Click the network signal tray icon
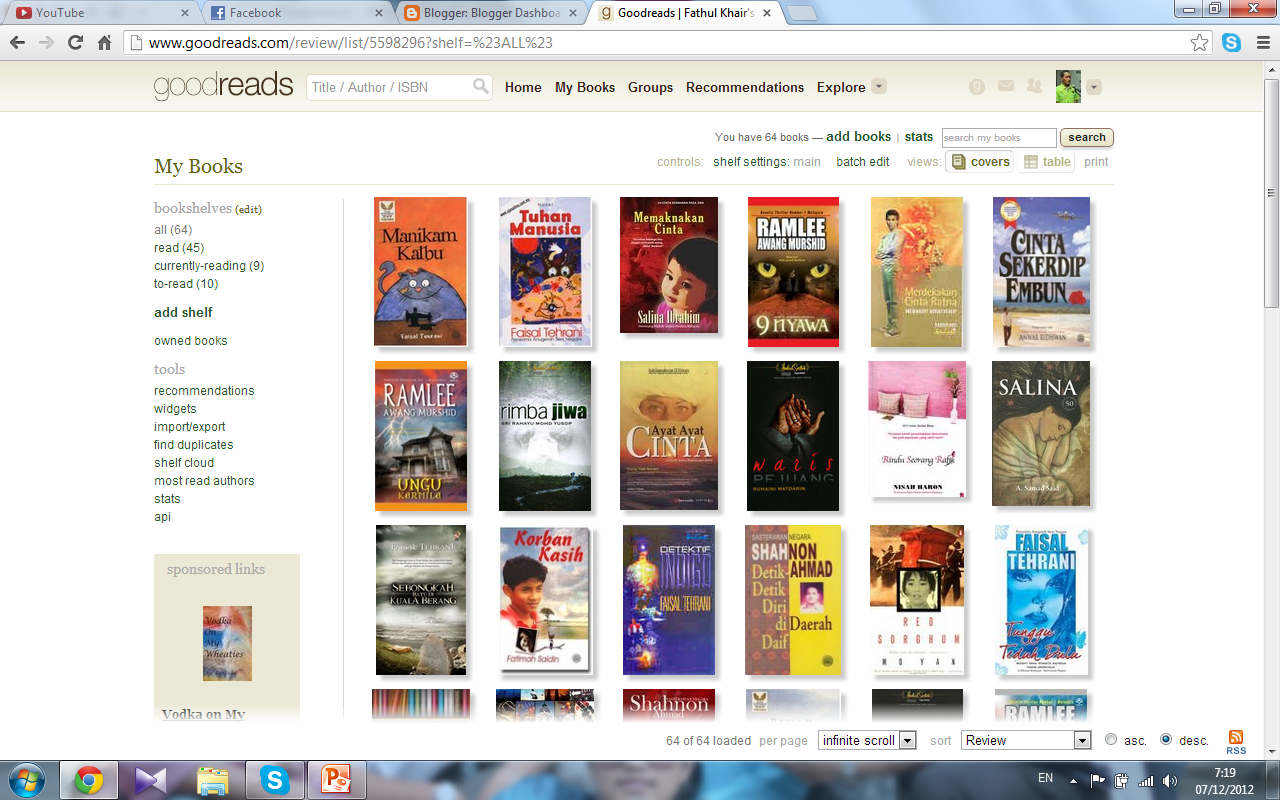 tap(1146, 780)
